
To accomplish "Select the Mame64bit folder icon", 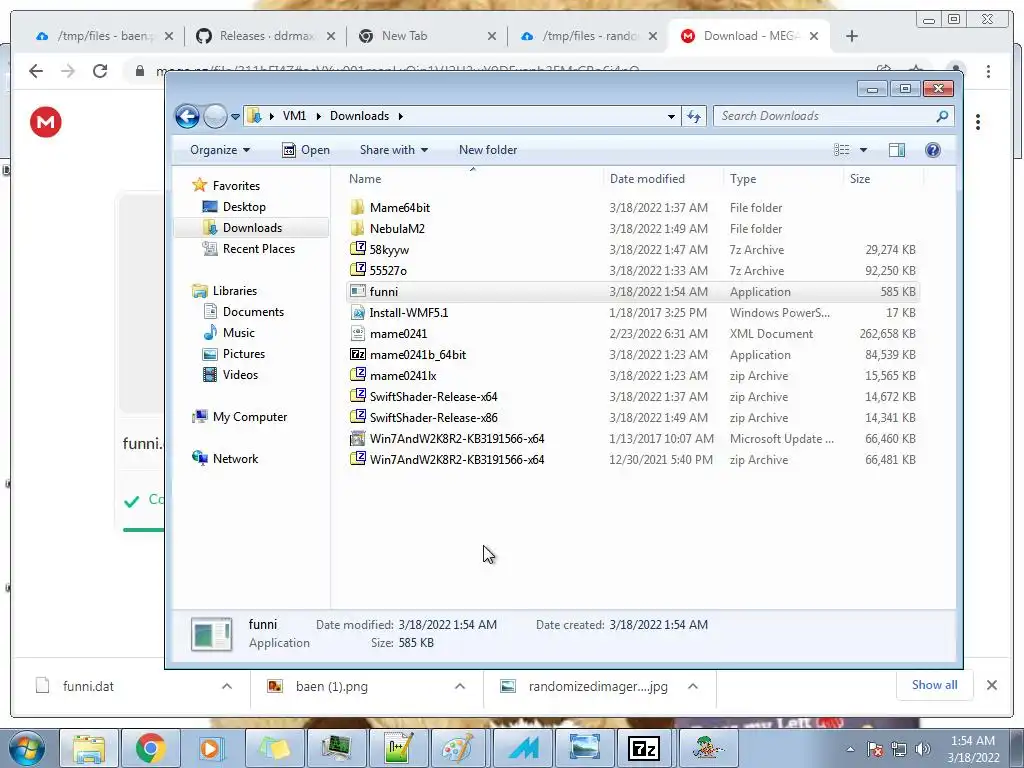I will pos(357,208).
